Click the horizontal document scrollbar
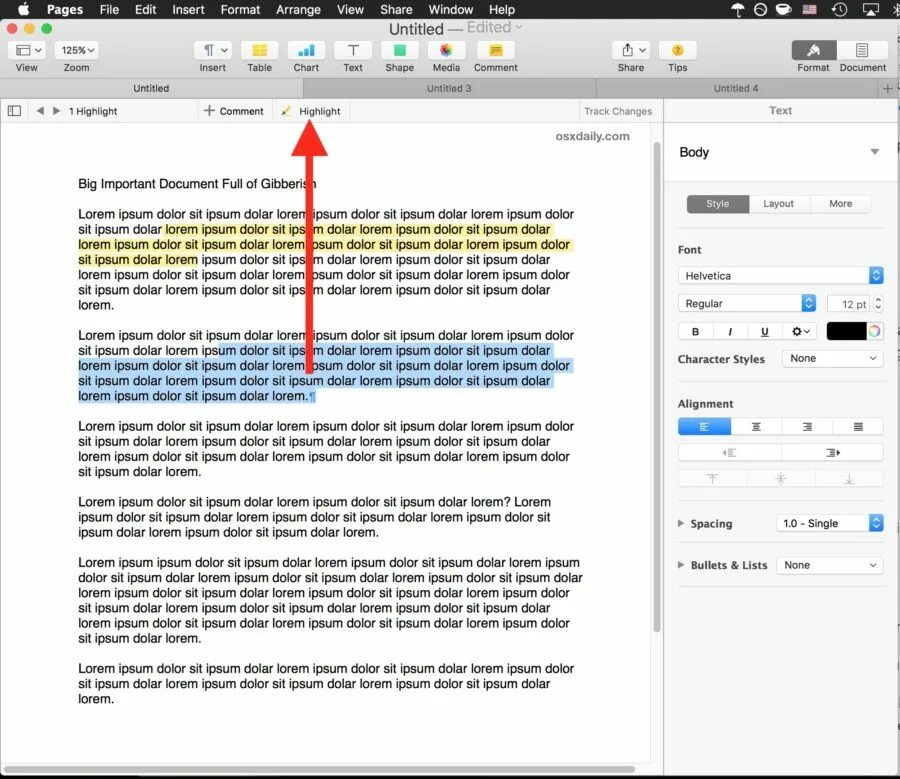Screen dimensions: 900x779 [319, 769]
